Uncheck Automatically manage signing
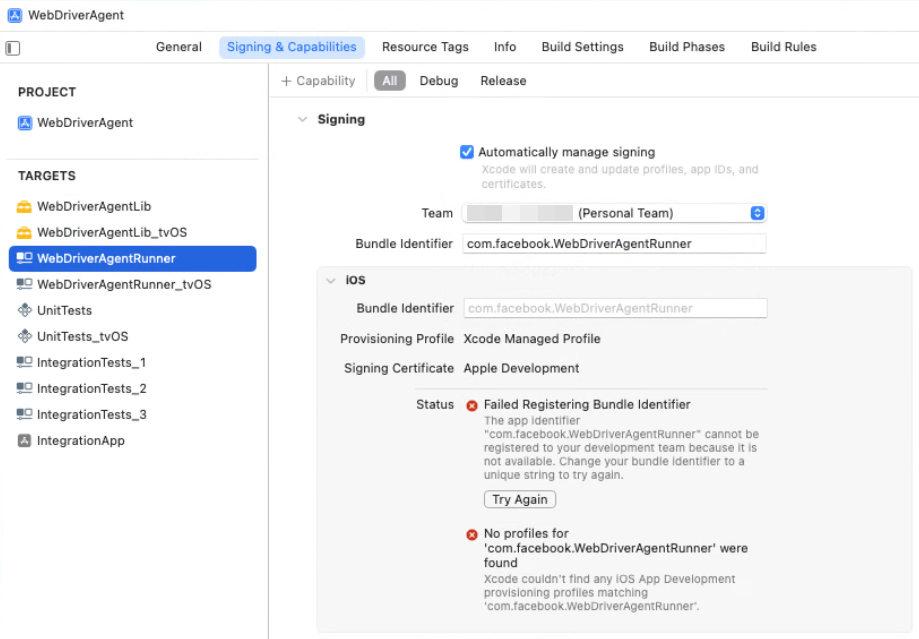 pyautogui.click(x=466, y=152)
